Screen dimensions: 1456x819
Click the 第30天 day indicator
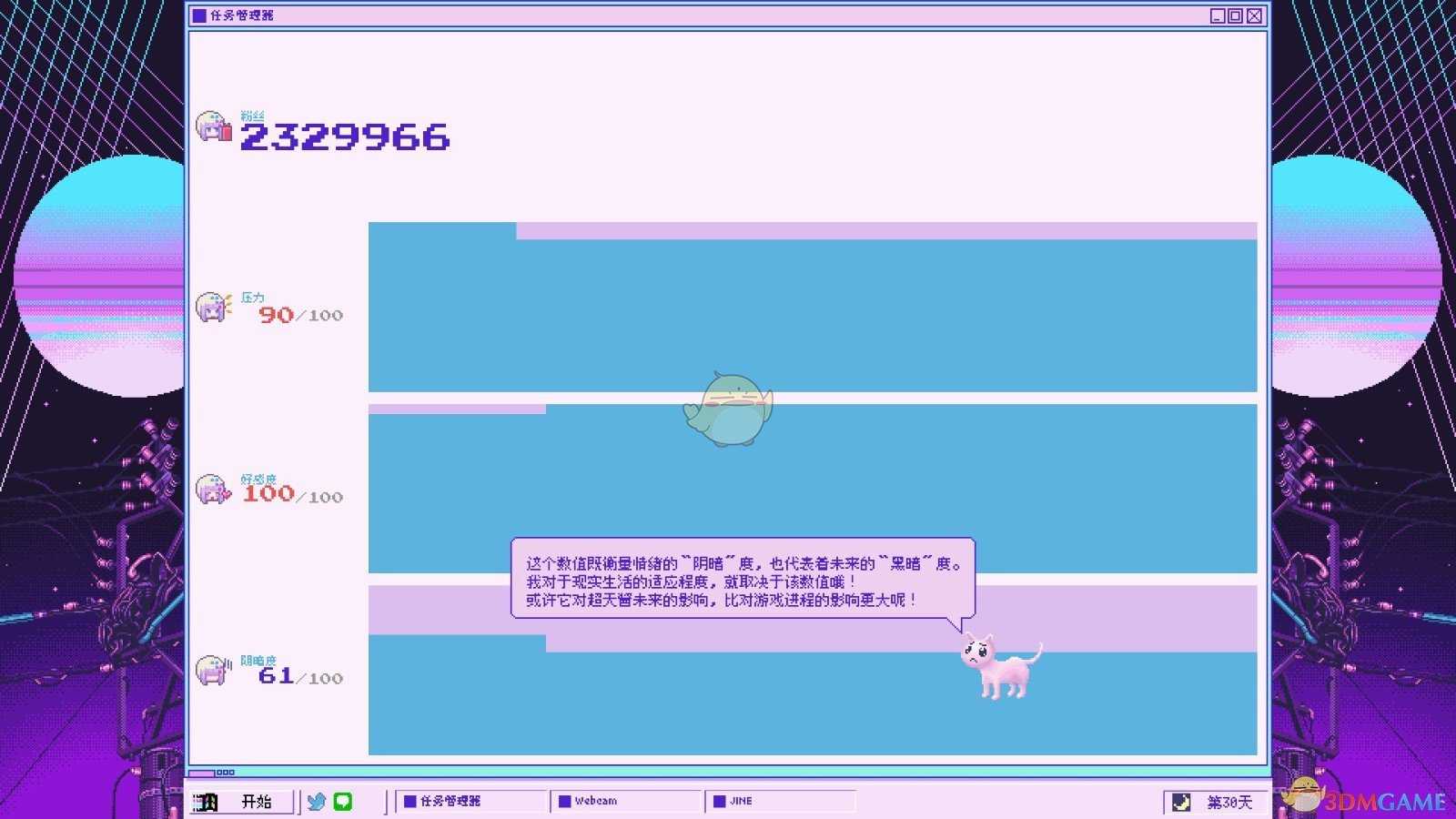(1229, 802)
